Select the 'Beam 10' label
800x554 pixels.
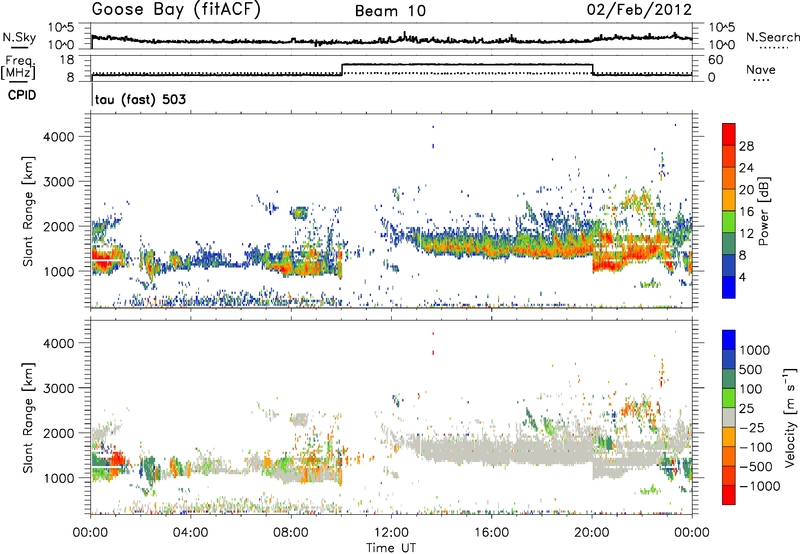390,11
